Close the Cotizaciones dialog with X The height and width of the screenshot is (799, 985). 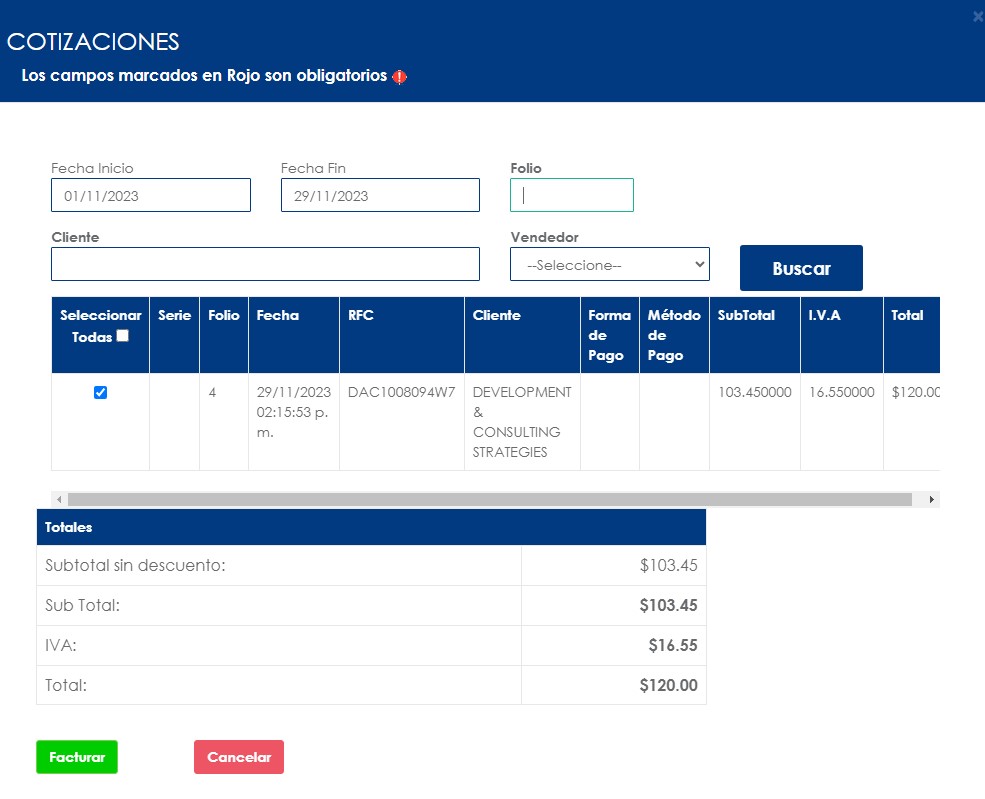(977, 16)
